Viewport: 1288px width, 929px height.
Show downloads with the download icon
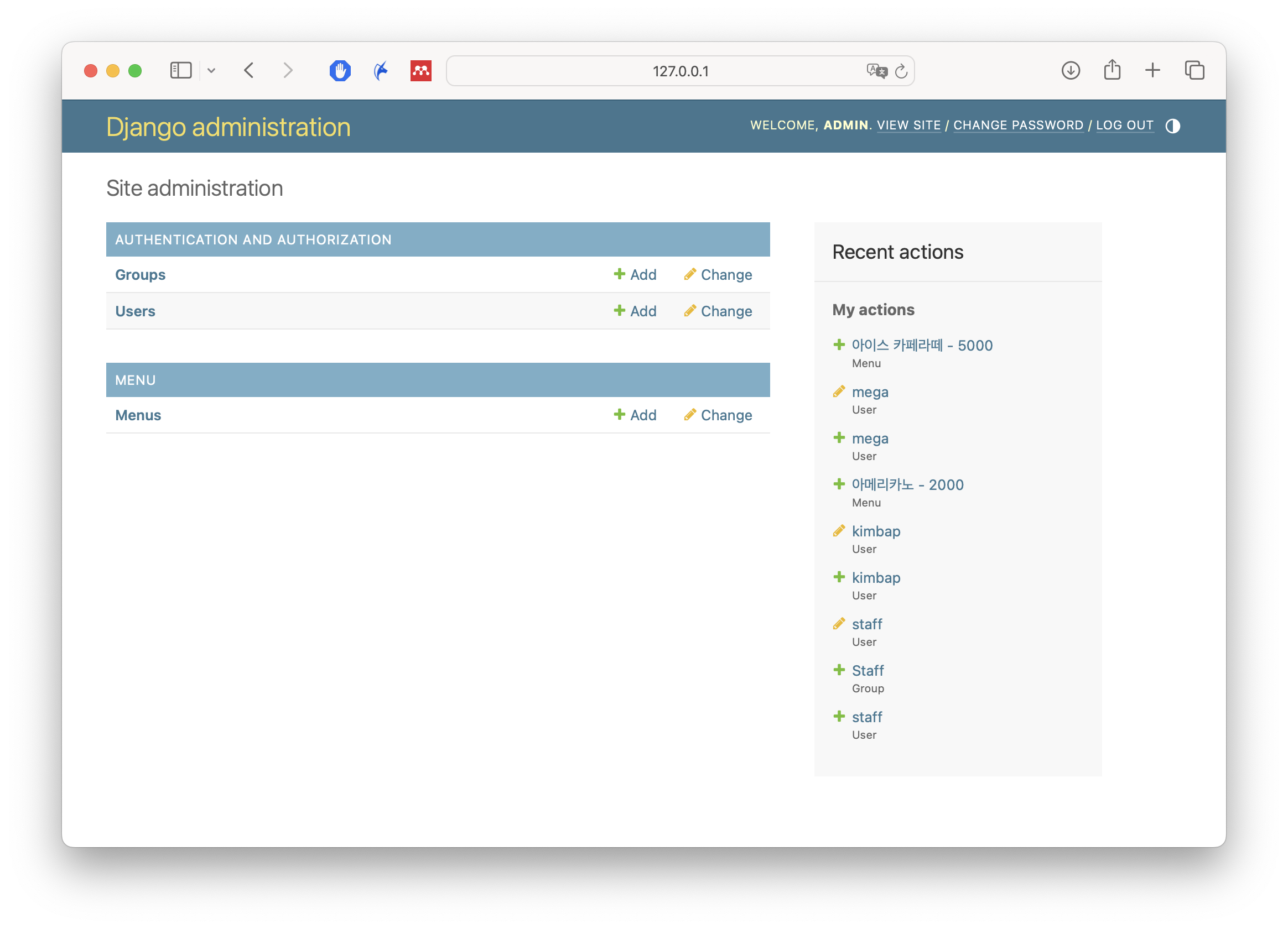click(x=1071, y=70)
